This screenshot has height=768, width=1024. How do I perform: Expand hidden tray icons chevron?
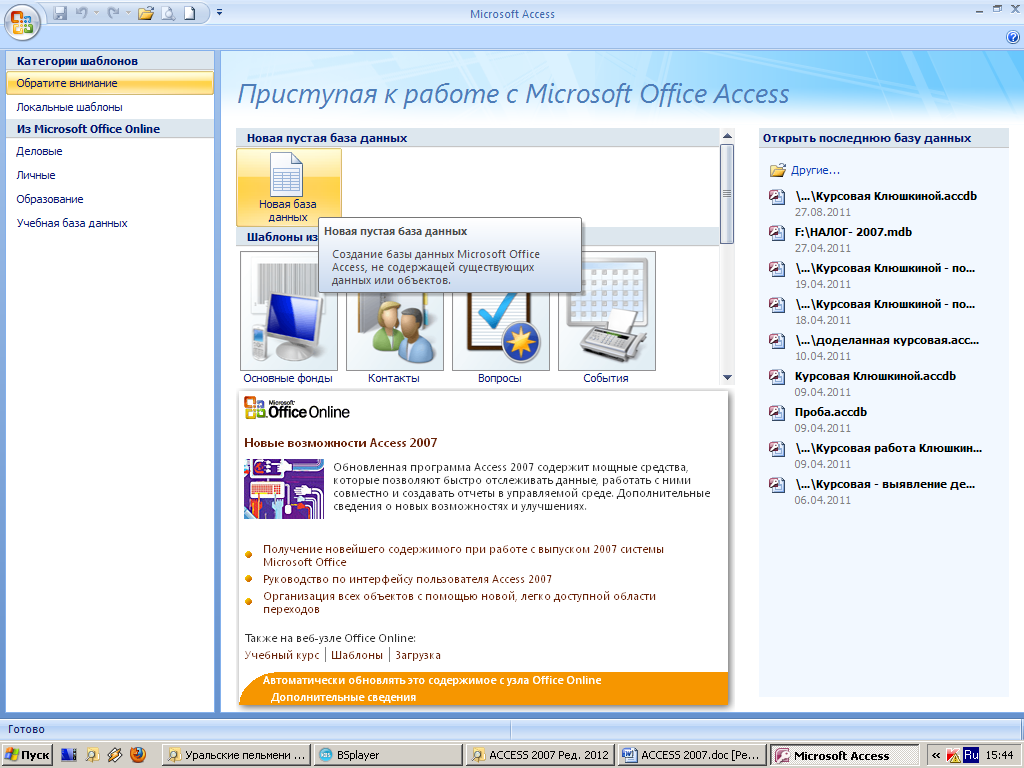coord(936,755)
